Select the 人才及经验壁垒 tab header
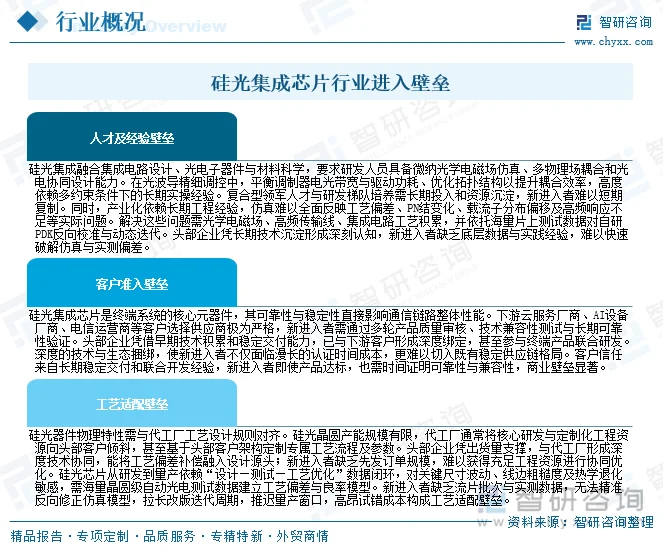The height and width of the screenshot is (549, 663). tap(132, 137)
